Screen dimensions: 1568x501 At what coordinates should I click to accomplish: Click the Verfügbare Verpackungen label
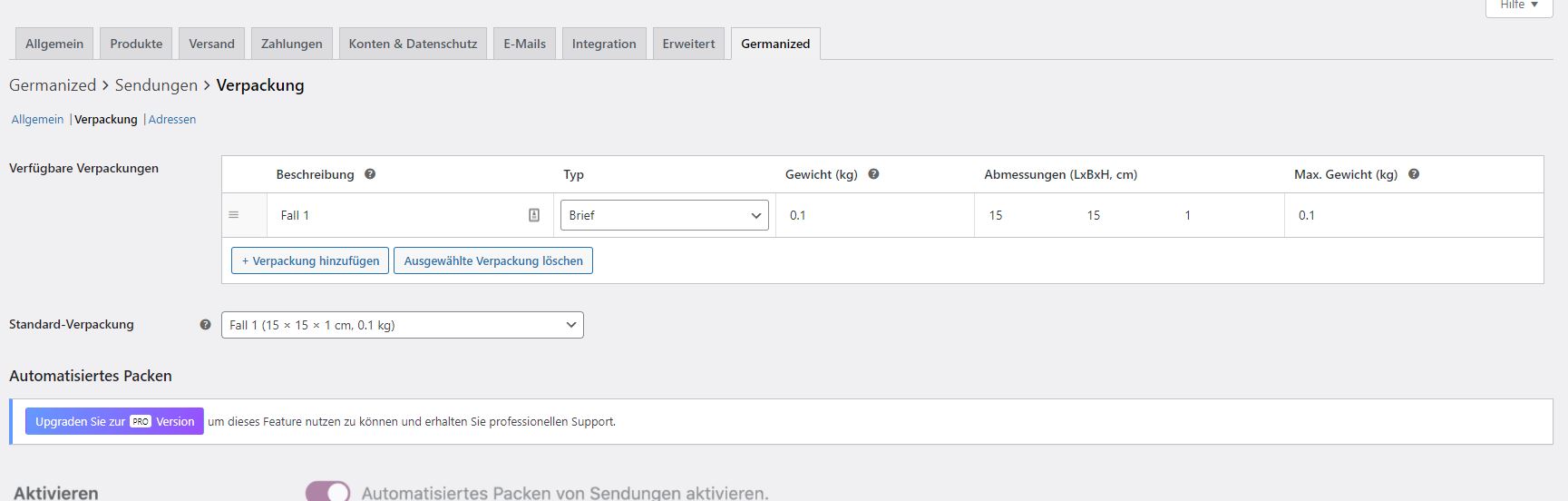[x=83, y=168]
